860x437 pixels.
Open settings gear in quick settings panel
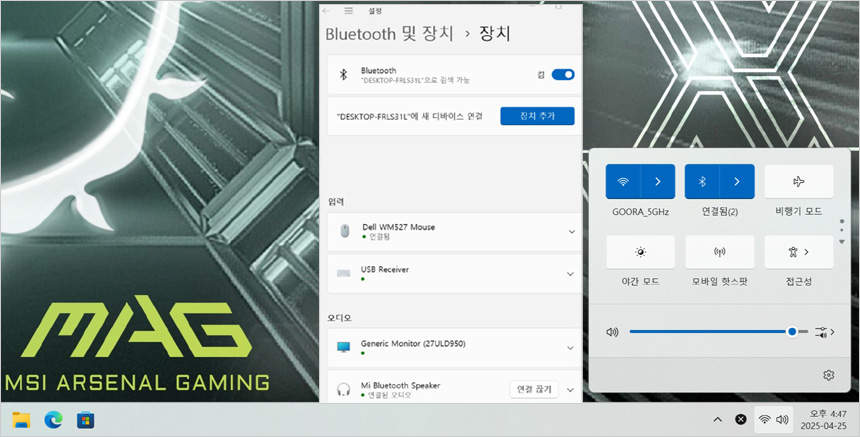828,375
